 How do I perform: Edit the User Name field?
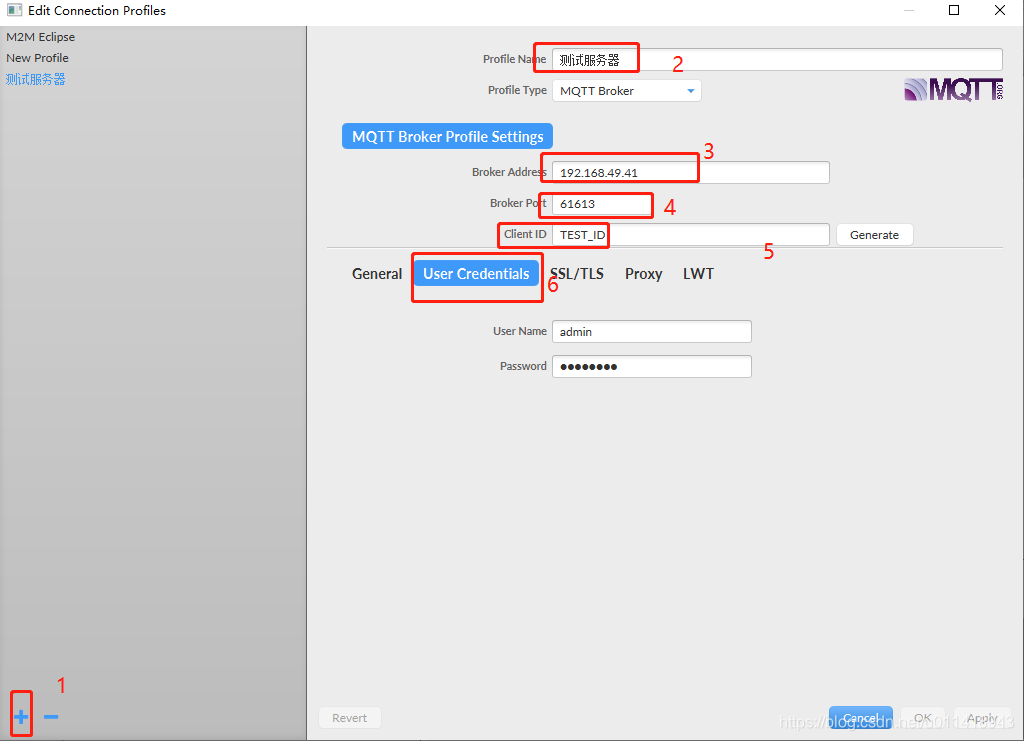point(652,332)
